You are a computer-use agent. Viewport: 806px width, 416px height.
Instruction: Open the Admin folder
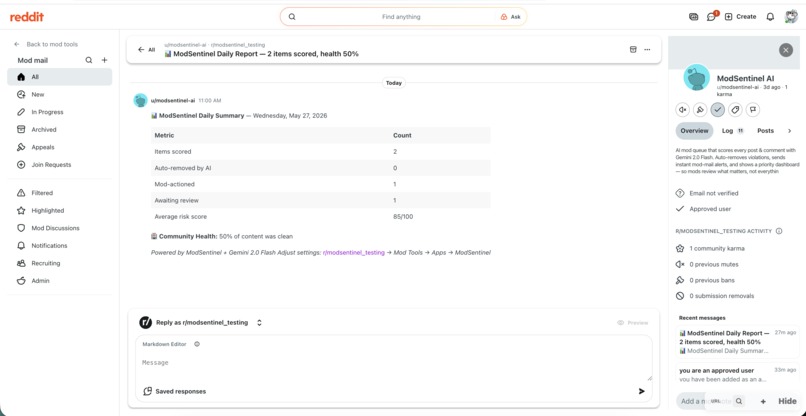[60, 281]
